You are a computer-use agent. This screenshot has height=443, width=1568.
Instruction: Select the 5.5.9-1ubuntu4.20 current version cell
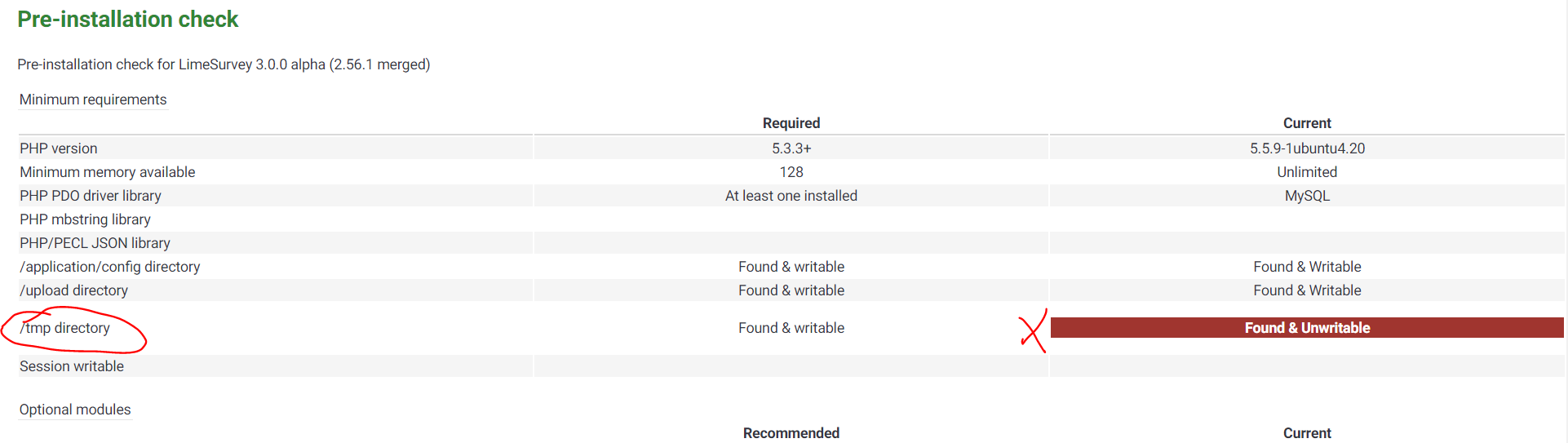pos(1307,148)
